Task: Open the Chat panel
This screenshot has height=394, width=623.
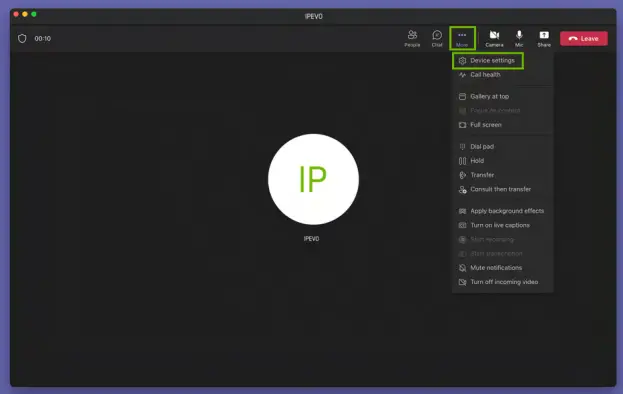Action: point(437,39)
